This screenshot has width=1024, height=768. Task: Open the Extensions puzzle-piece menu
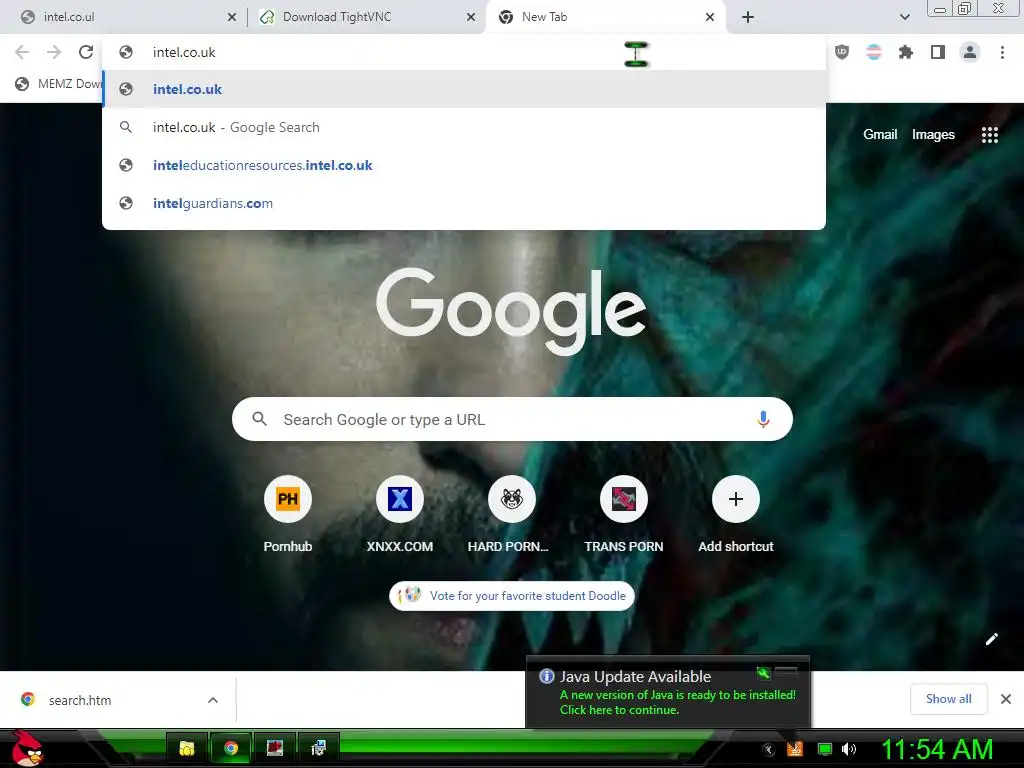pyautogui.click(x=906, y=52)
